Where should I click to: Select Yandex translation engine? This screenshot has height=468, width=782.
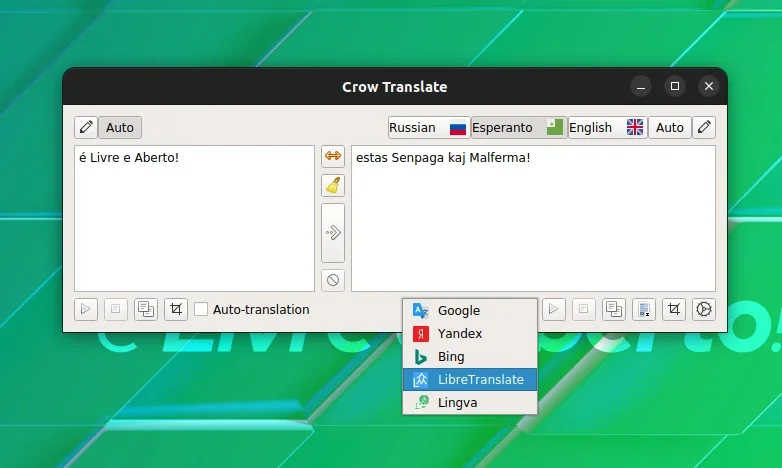(470, 333)
